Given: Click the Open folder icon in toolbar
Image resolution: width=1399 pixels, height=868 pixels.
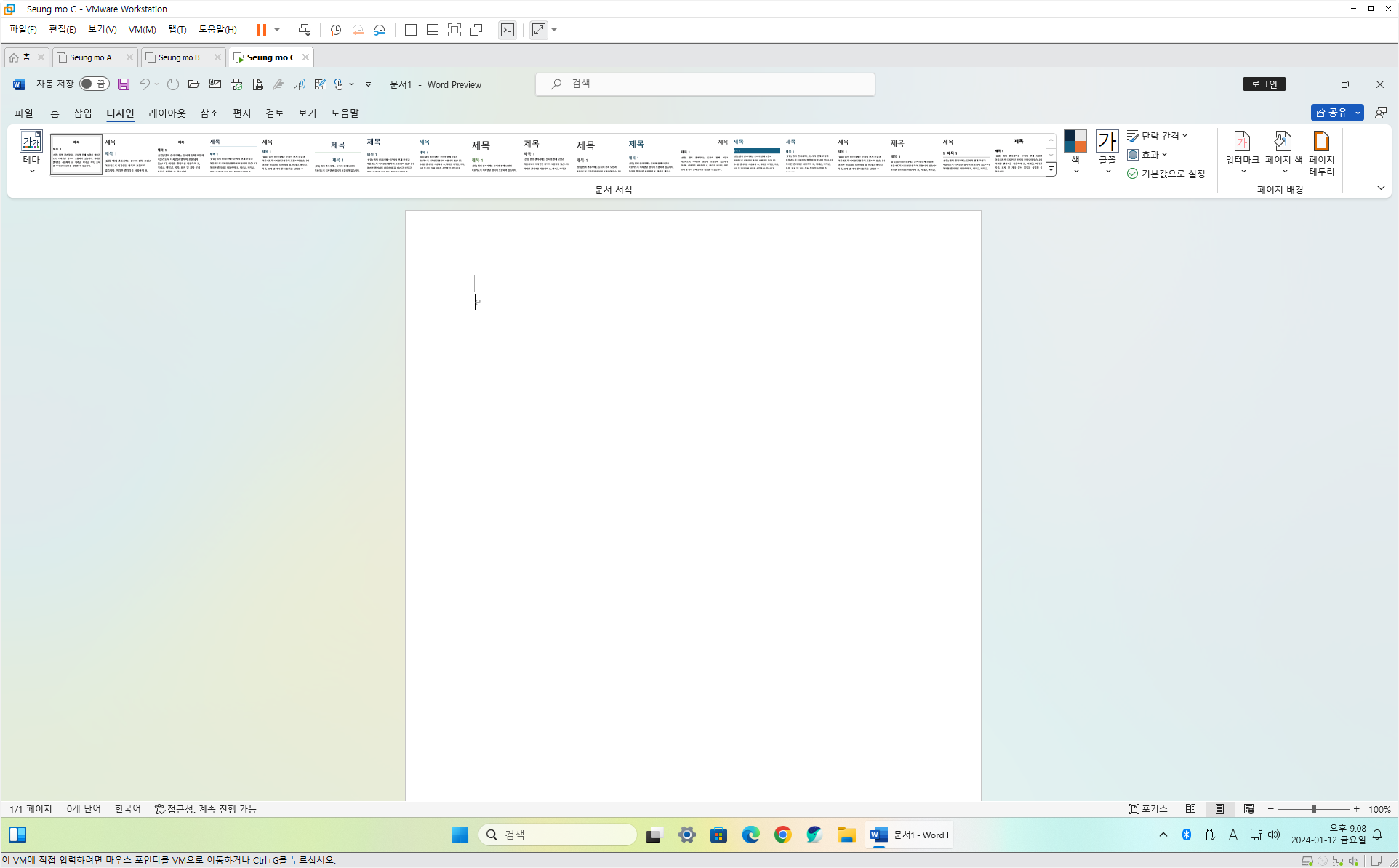Looking at the screenshot, I should tap(193, 84).
